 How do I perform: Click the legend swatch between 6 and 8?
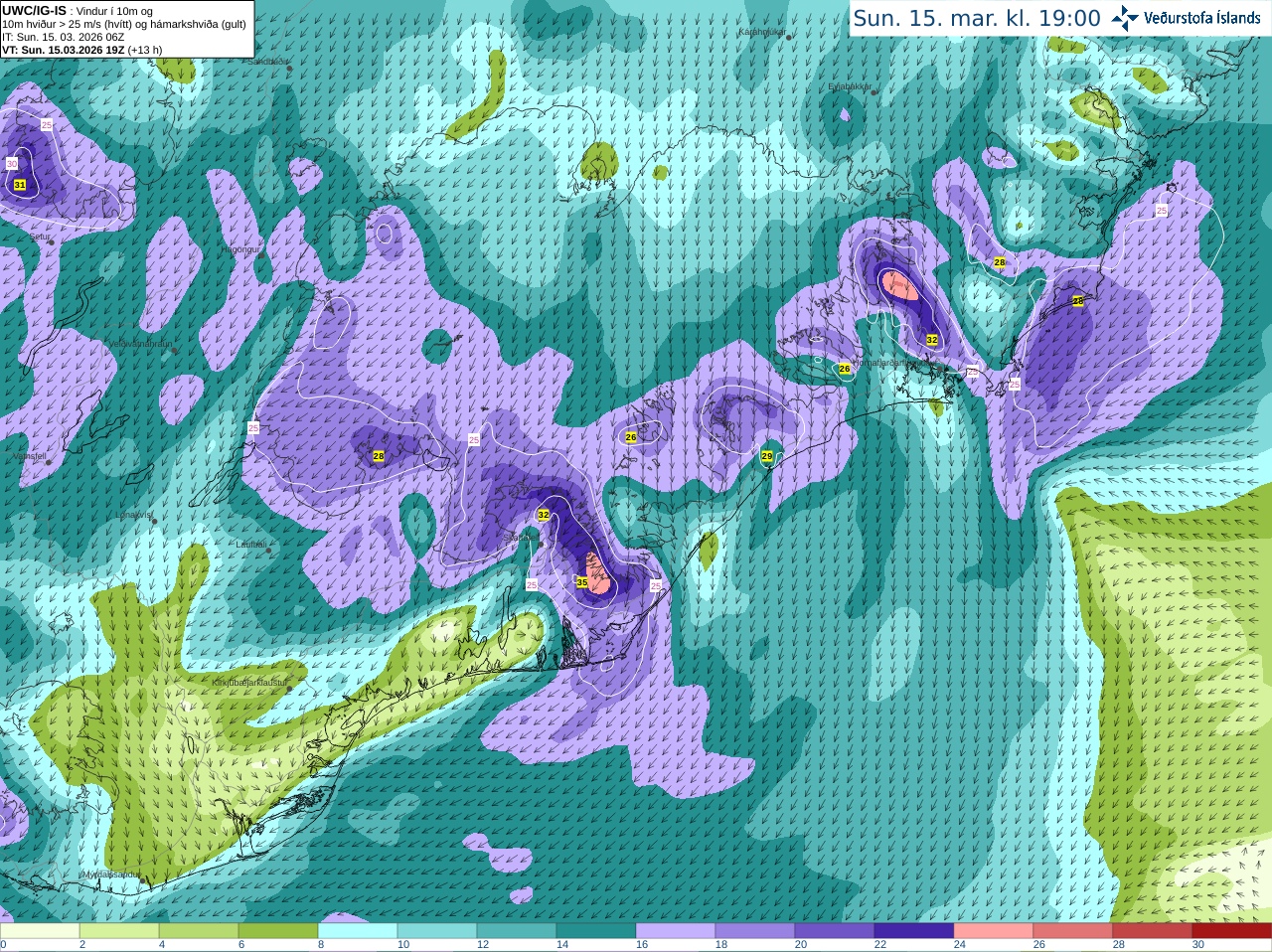tap(278, 931)
